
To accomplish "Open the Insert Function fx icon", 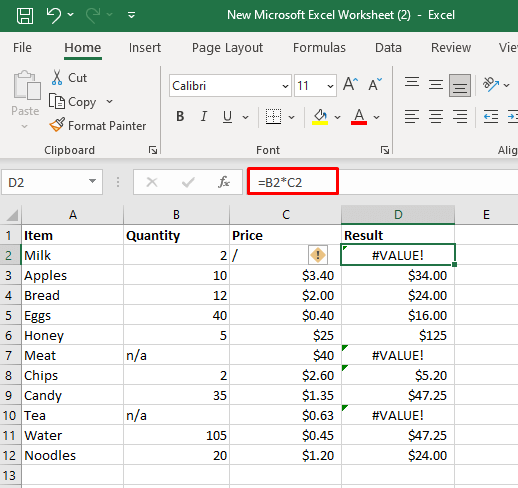I will 224,182.
